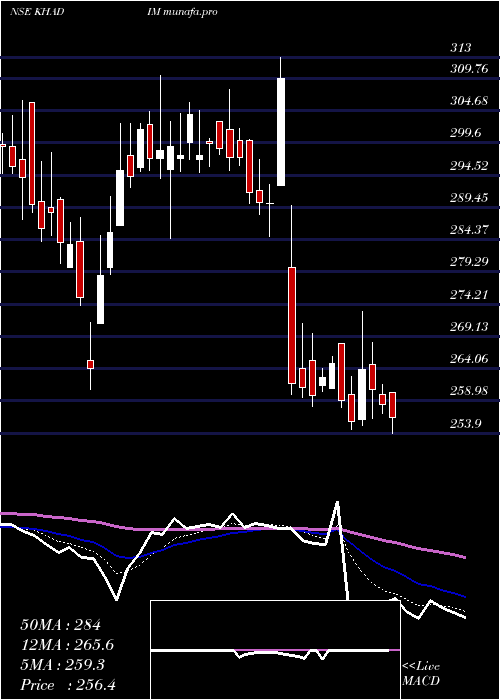Click the 5MA : 259.3 readout
The width and height of the screenshot is (500, 700).
(x=62, y=665)
